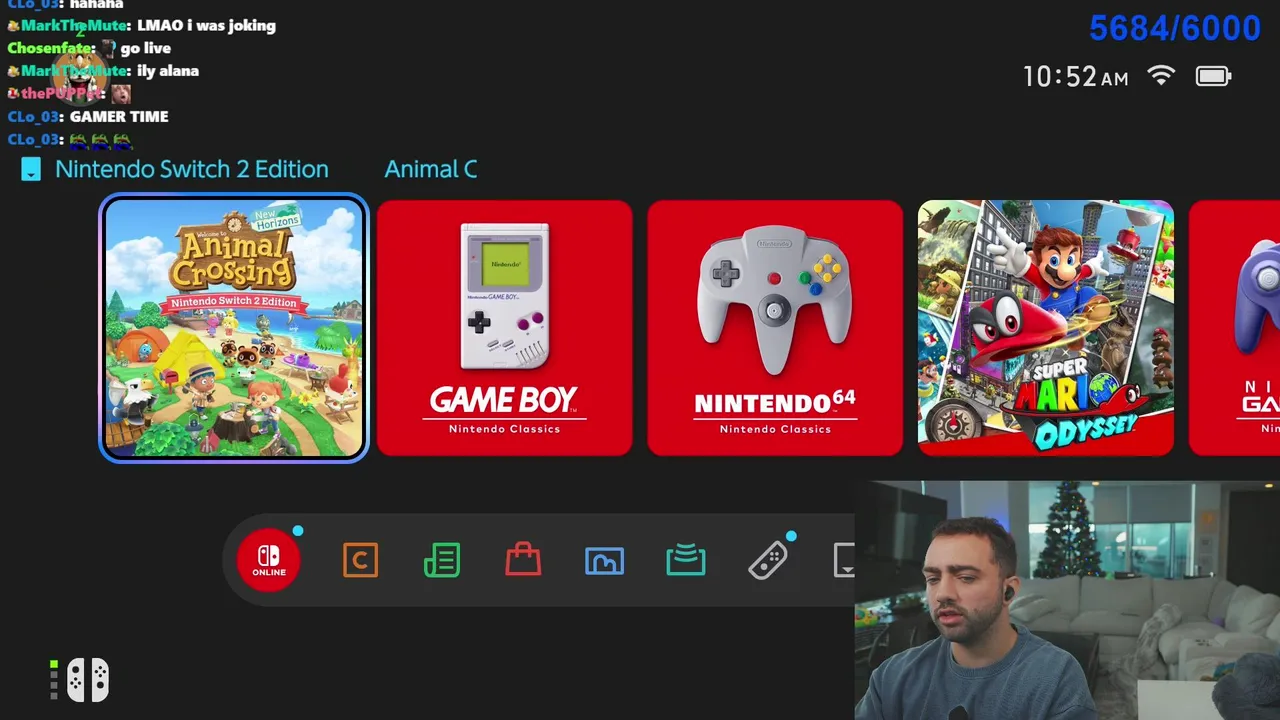Click chat message "LMAO i was joking"
Image resolution: width=1280 pixels, height=720 pixels.
click(x=206, y=25)
